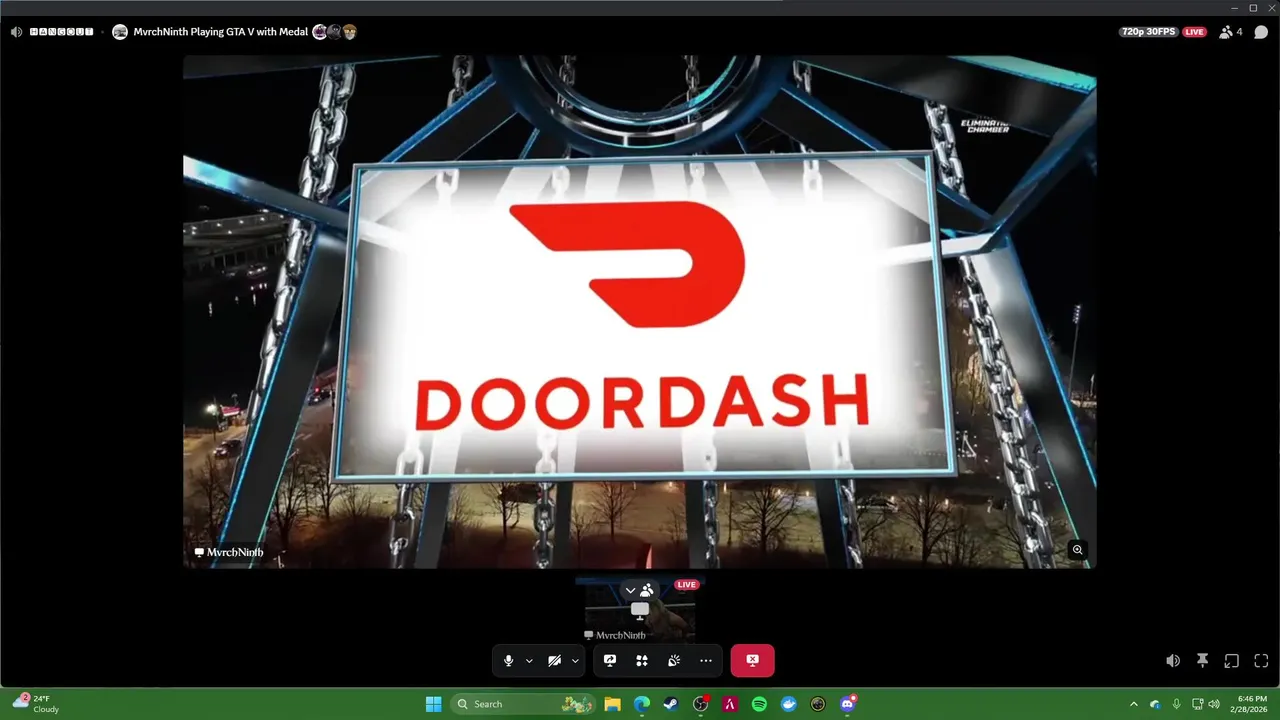Mute the microphone in call controls
The height and width of the screenshot is (720, 1280).
coord(508,660)
